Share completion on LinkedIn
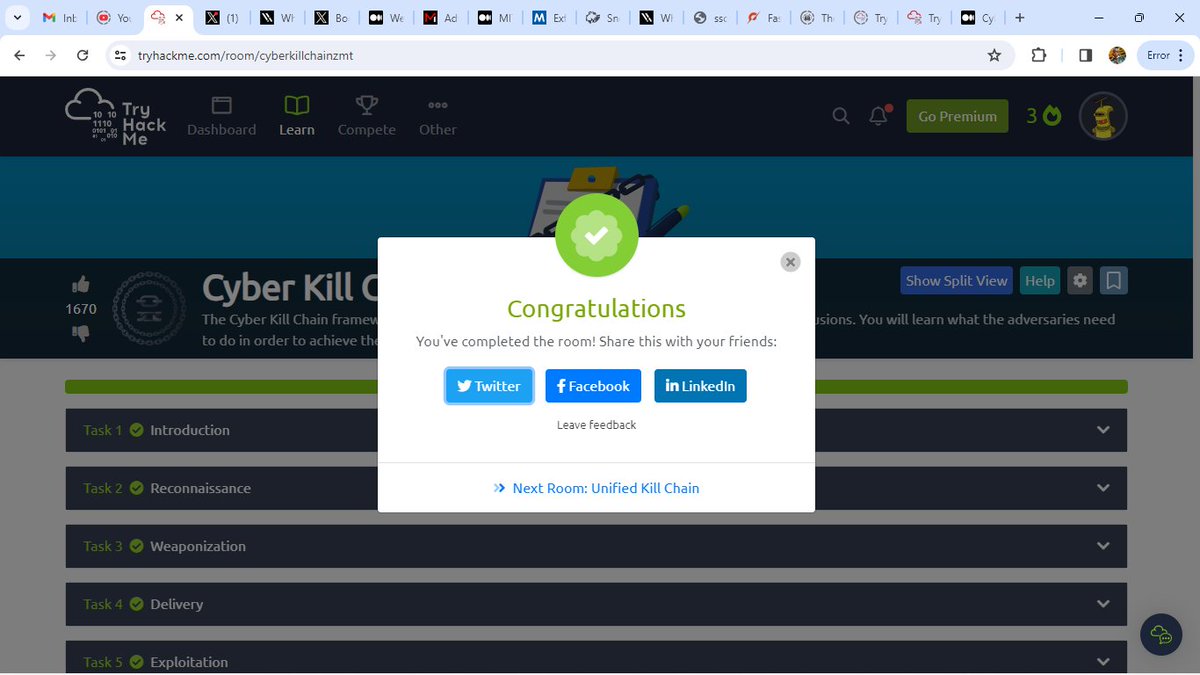The width and height of the screenshot is (1200, 675). click(x=700, y=386)
